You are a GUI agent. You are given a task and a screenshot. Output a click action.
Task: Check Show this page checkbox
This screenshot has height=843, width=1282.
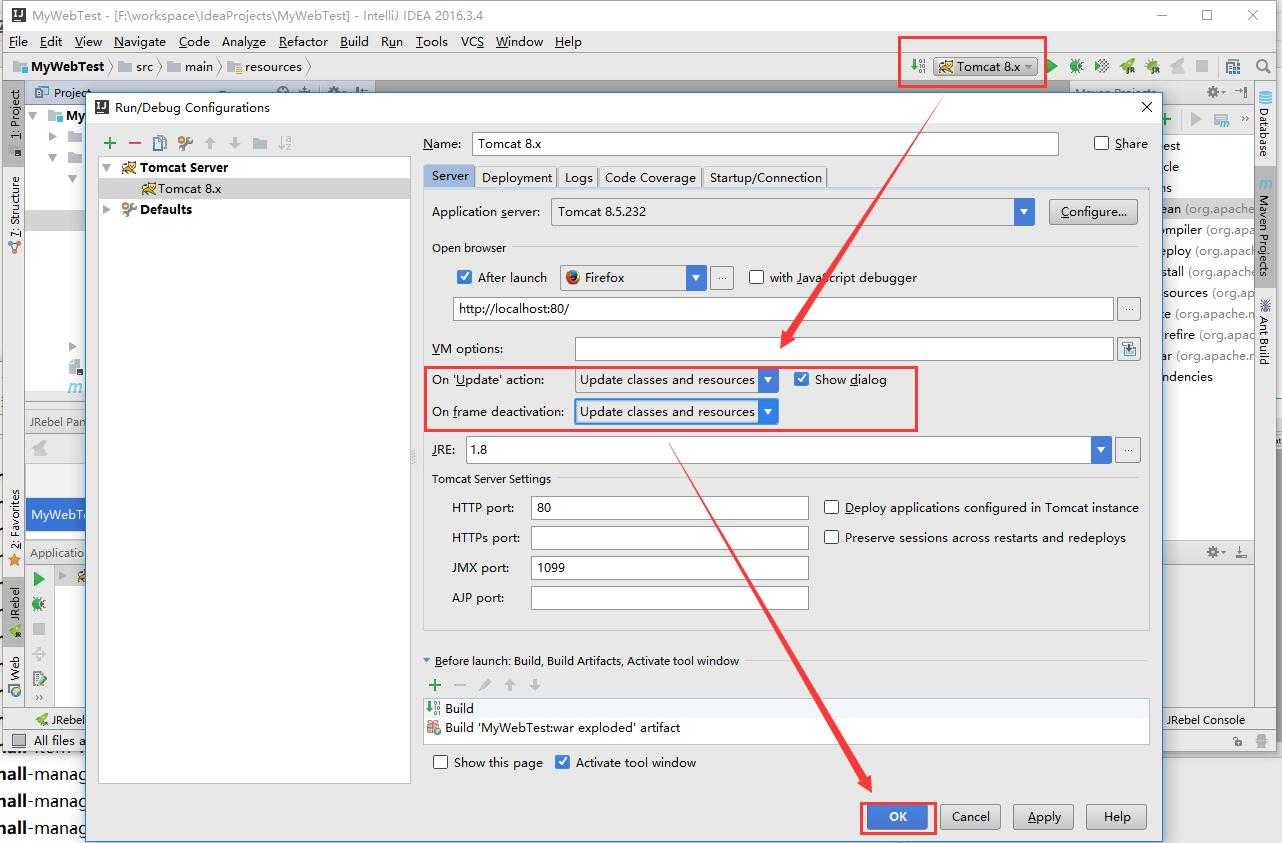tap(440, 762)
